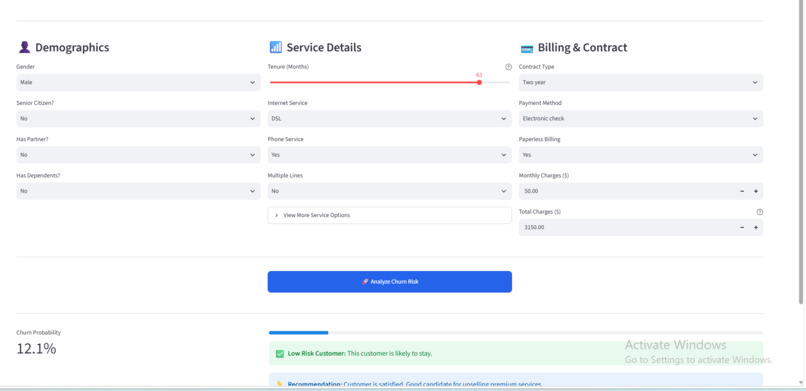This screenshot has height=391, width=806.
Task: Open the Payment Method dropdown showing Electronic check
Action: (641, 119)
